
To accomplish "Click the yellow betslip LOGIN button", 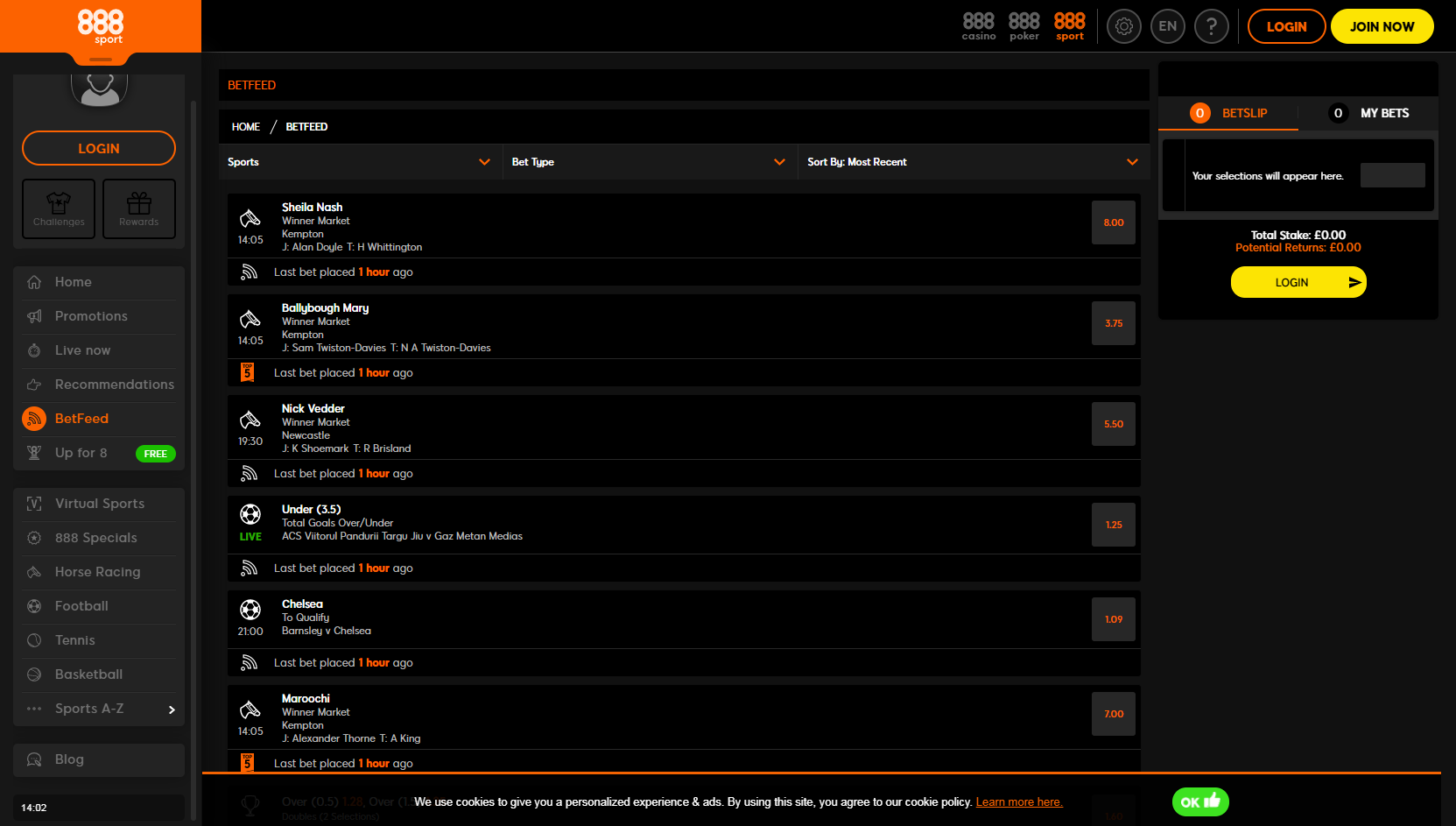I will (x=1298, y=282).
